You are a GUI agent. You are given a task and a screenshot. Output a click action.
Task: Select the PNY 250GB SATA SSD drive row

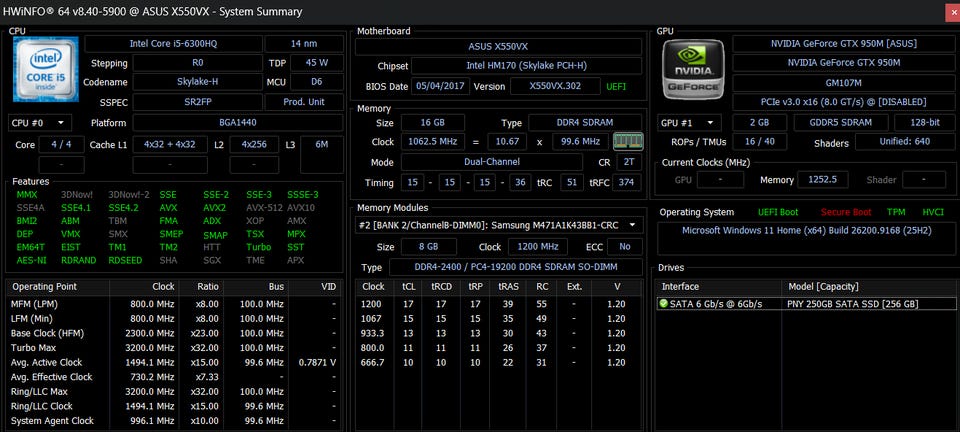coord(808,304)
